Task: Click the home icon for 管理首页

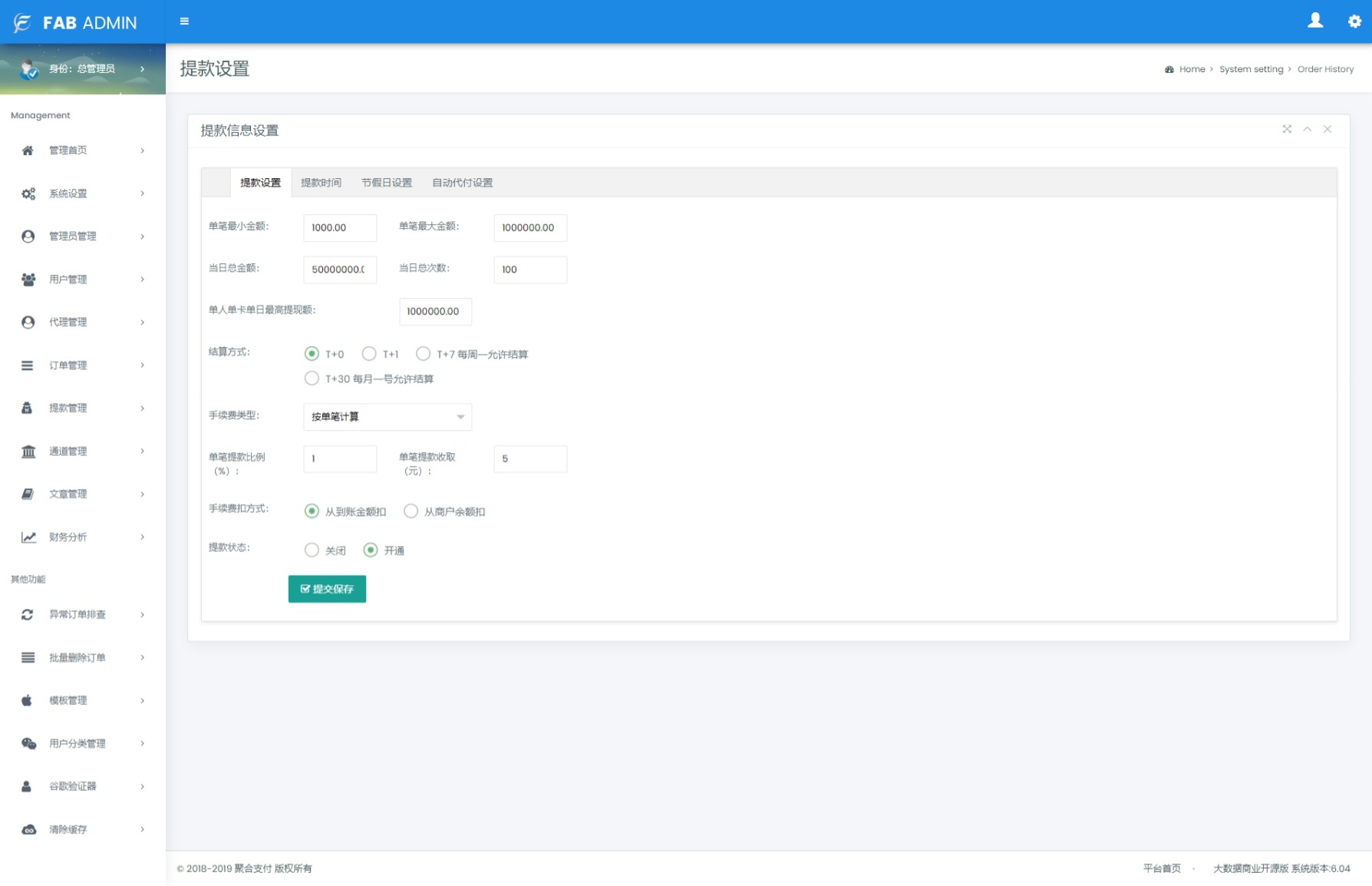Action: pyautogui.click(x=28, y=150)
